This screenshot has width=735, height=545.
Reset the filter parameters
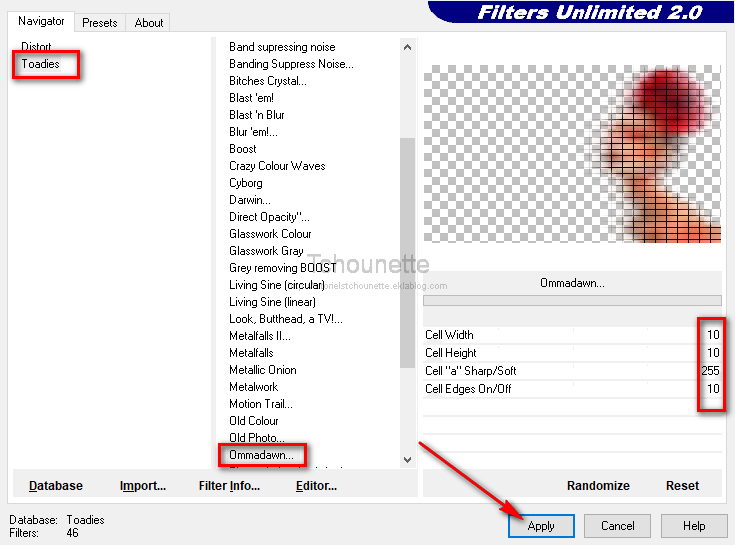(x=682, y=486)
